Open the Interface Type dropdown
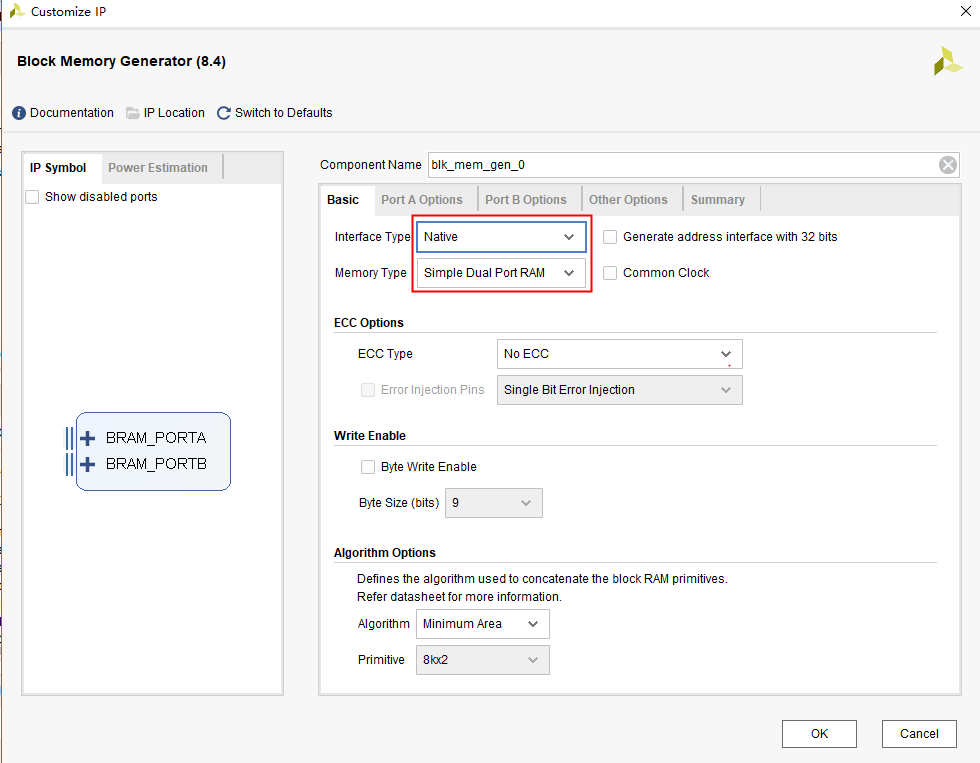Image resolution: width=980 pixels, height=763 pixels. [501, 237]
